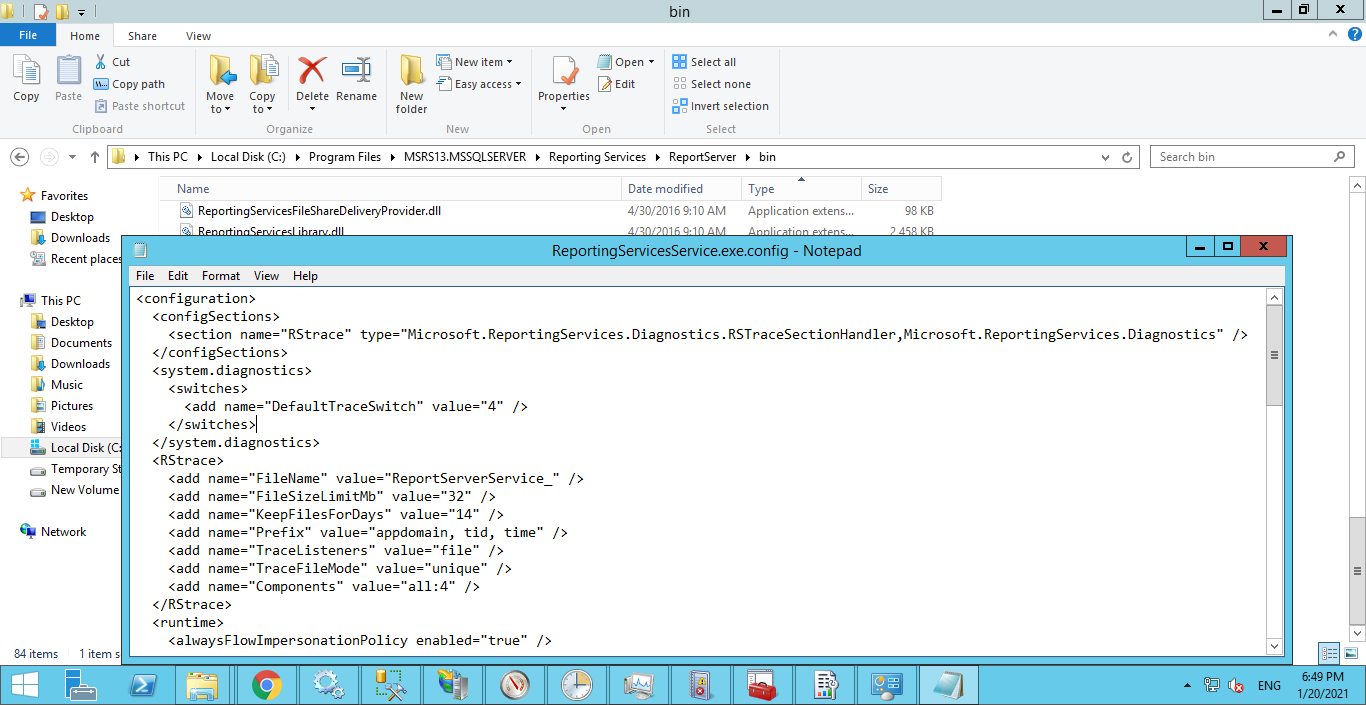Screen dimensions: 1366x705
Task: Select Downloads under Favorites
Action: click(80, 238)
